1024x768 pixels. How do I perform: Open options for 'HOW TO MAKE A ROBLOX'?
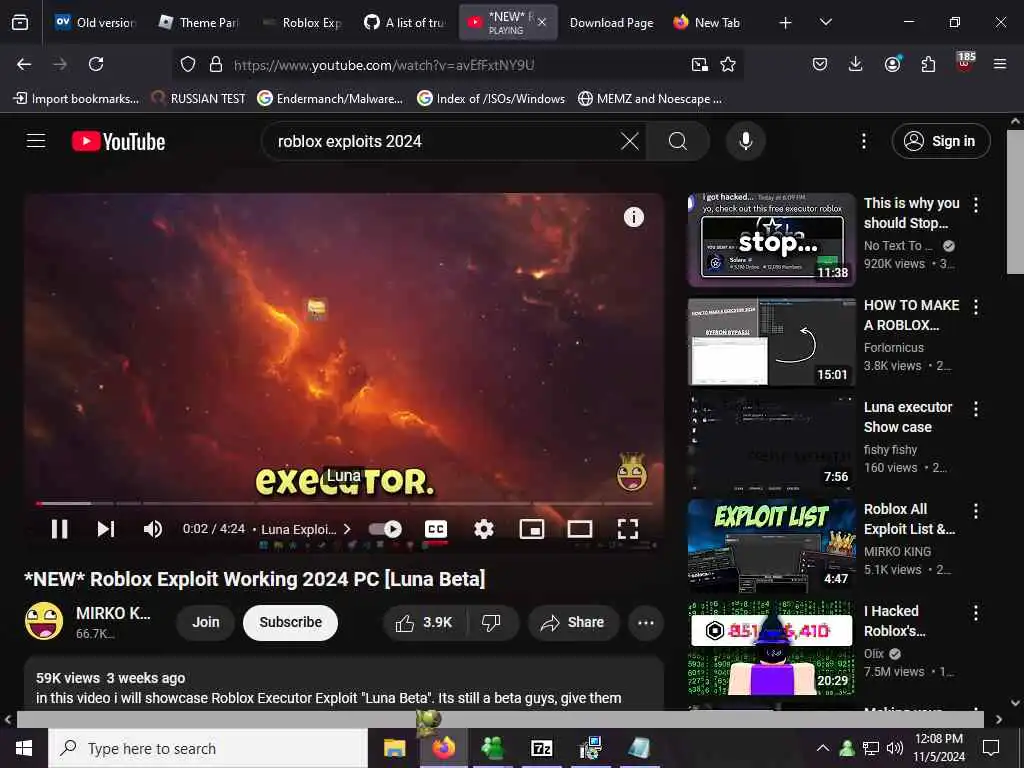[x=976, y=307]
